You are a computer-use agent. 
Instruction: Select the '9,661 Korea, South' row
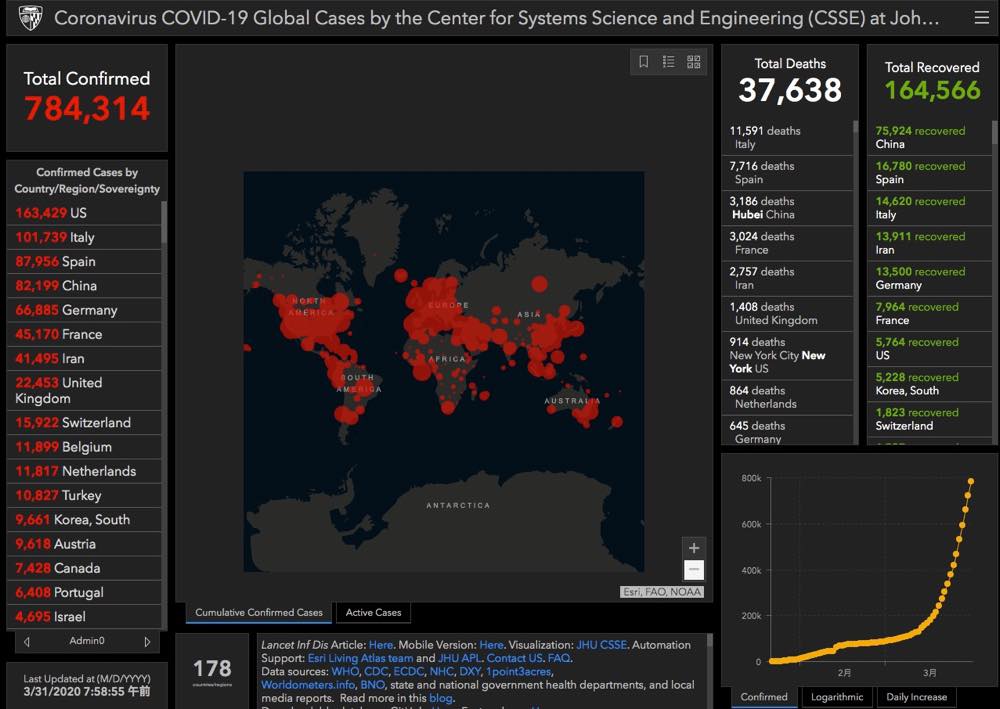coord(84,520)
